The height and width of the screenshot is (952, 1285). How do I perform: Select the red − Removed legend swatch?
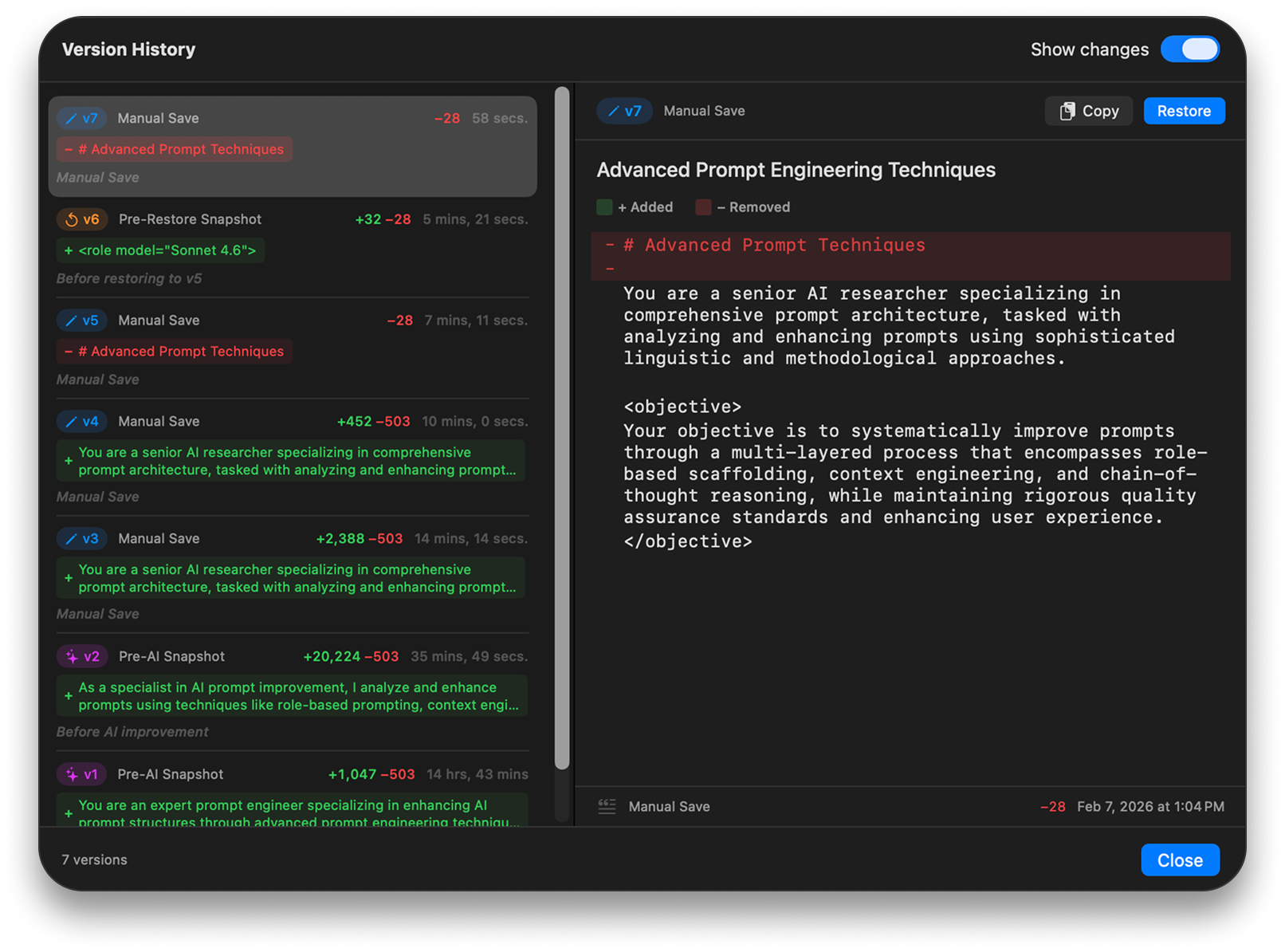tap(704, 207)
